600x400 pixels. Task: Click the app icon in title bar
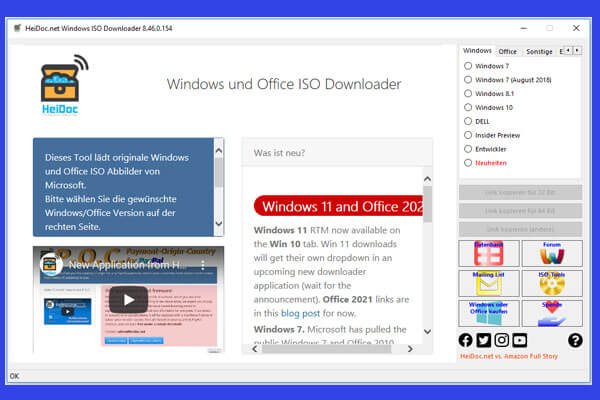17,28
